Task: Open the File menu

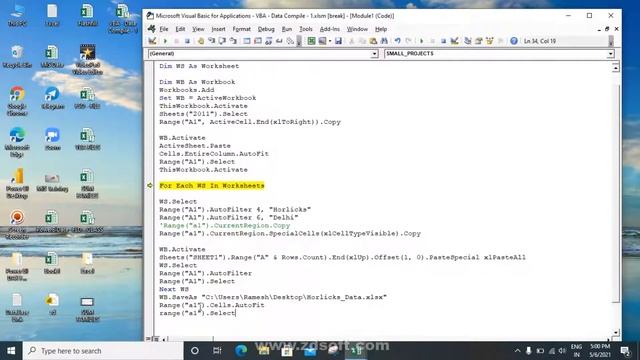Action: pyautogui.click(x=164, y=29)
